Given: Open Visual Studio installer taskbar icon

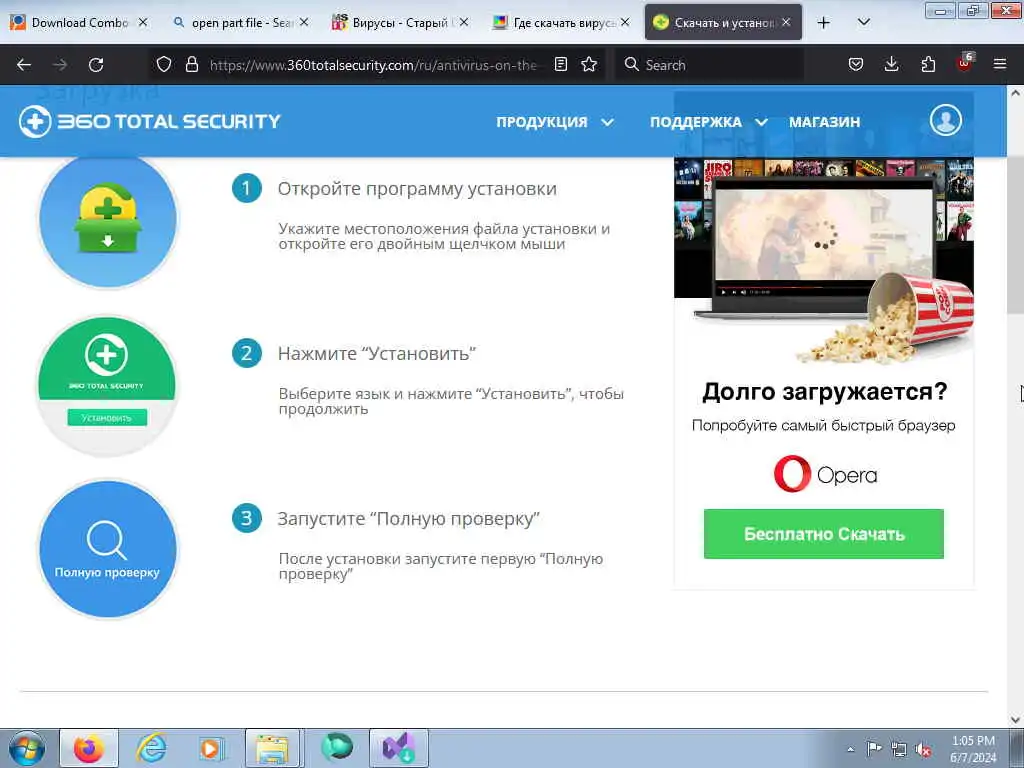Looking at the screenshot, I should pyautogui.click(x=398, y=748).
